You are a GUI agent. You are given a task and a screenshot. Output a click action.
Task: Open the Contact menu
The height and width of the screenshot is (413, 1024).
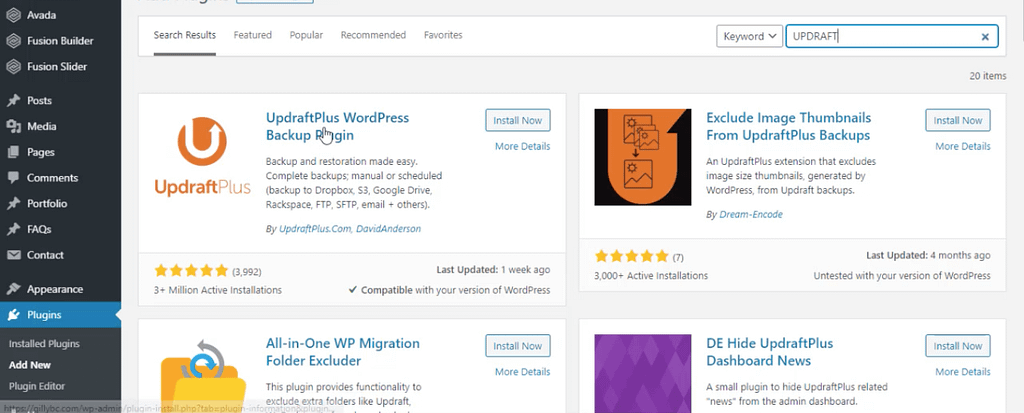(60, 256)
